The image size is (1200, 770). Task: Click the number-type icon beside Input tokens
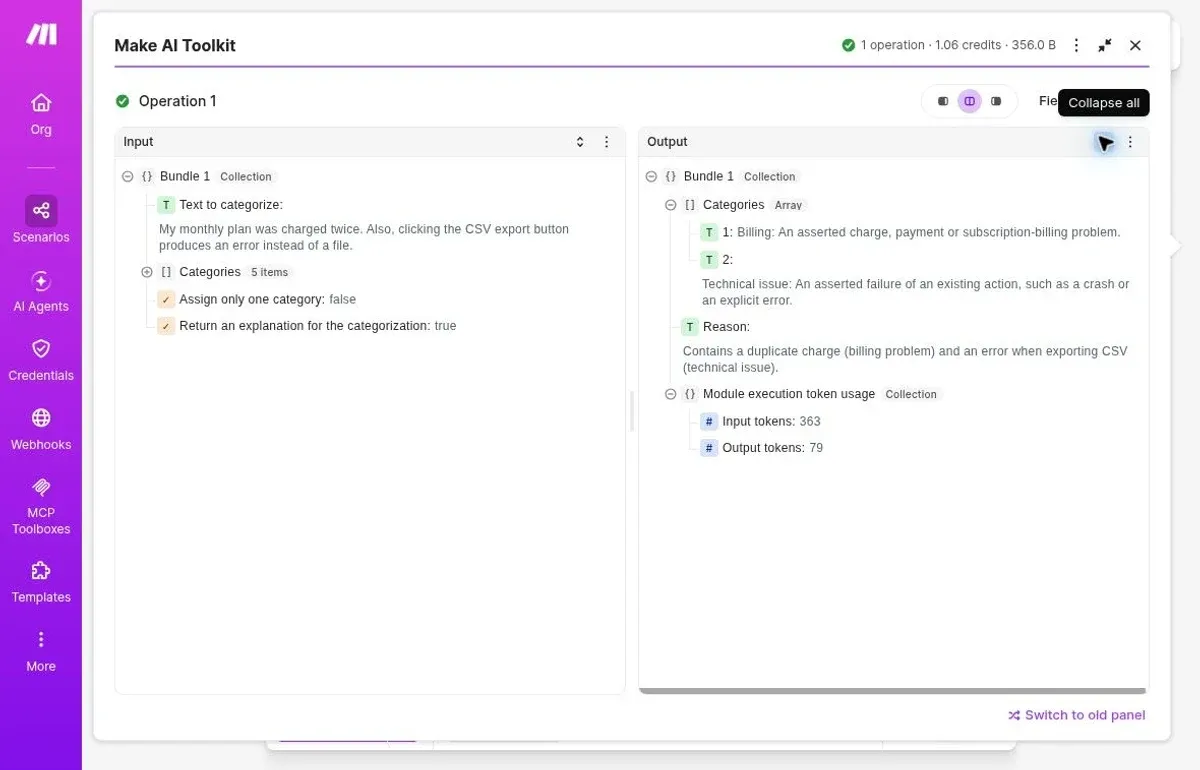(x=709, y=422)
